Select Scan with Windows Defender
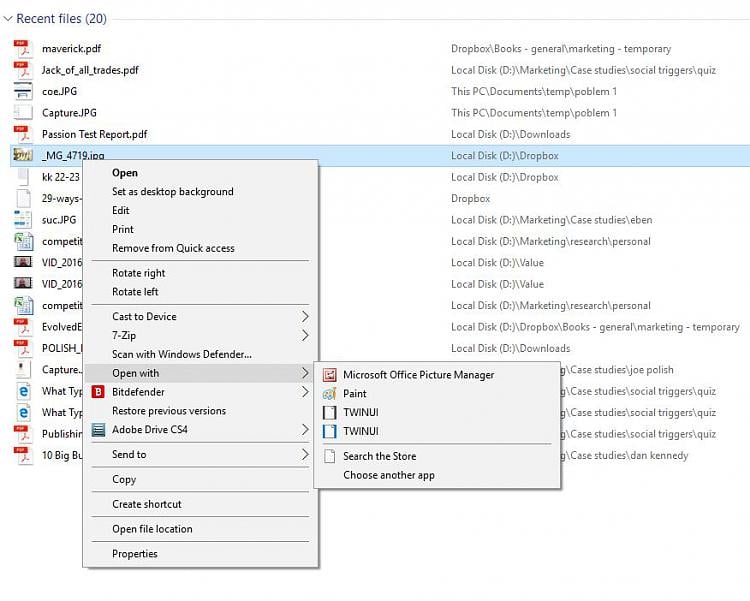This screenshot has height=601, width=750. [x=181, y=354]
